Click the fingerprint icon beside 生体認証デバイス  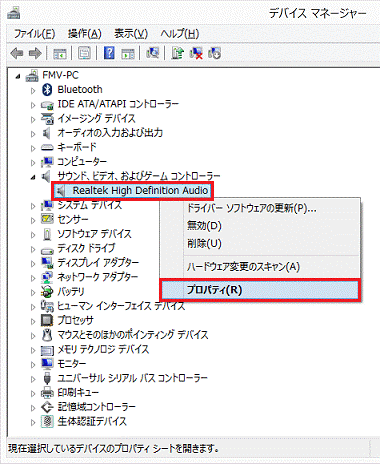pyautogui.click(x=47, y=421)
